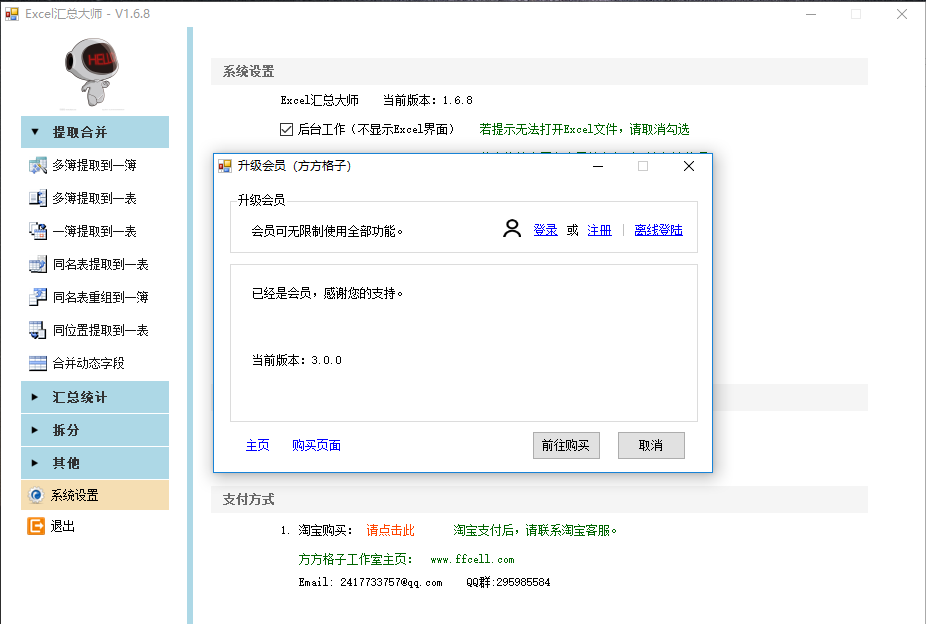Click the 系统设置 gear icon
The height and width of the screenshot is (624, 926).
(36, 495)
